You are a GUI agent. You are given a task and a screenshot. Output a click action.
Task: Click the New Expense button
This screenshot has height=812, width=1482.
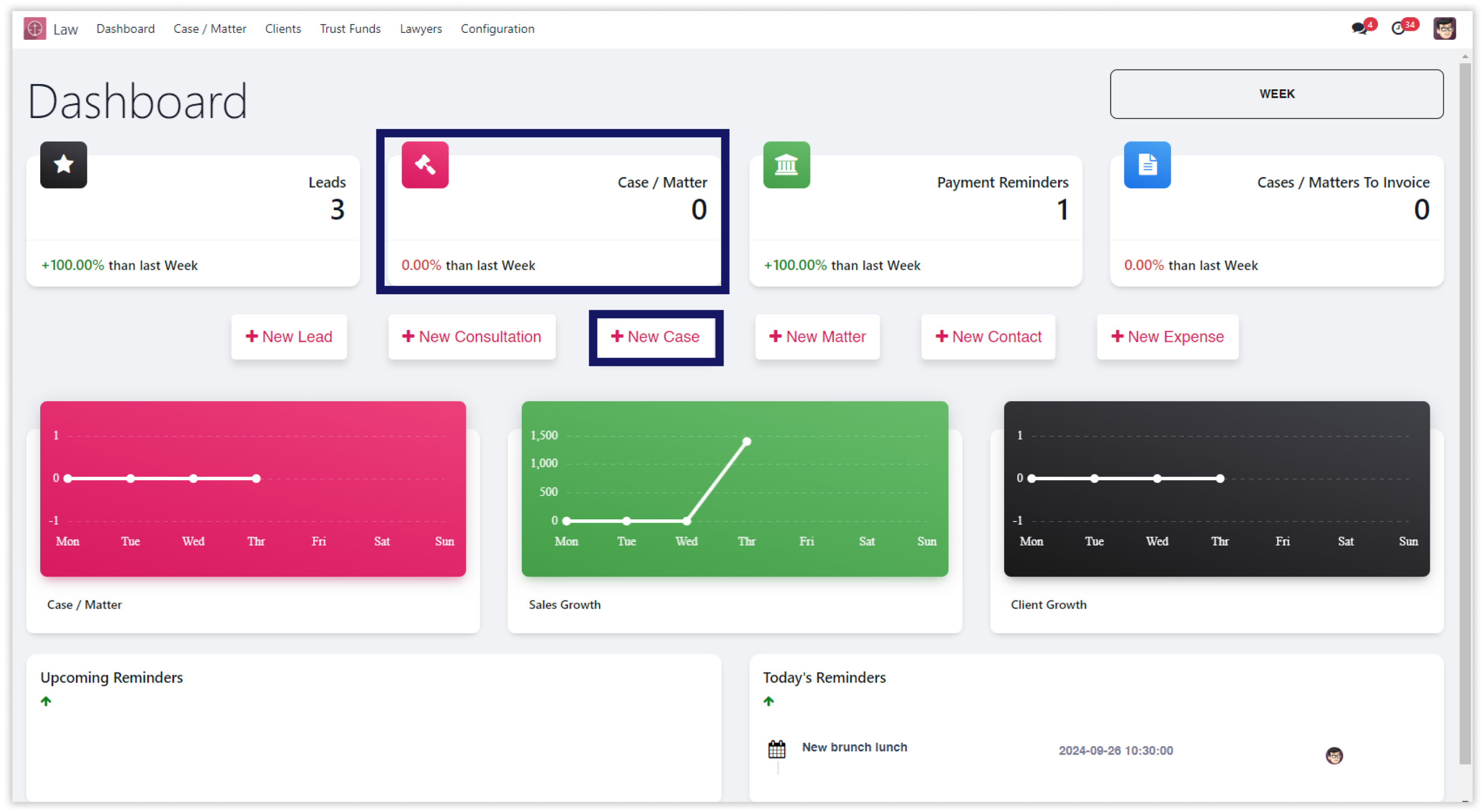(x=1167, y=337)
